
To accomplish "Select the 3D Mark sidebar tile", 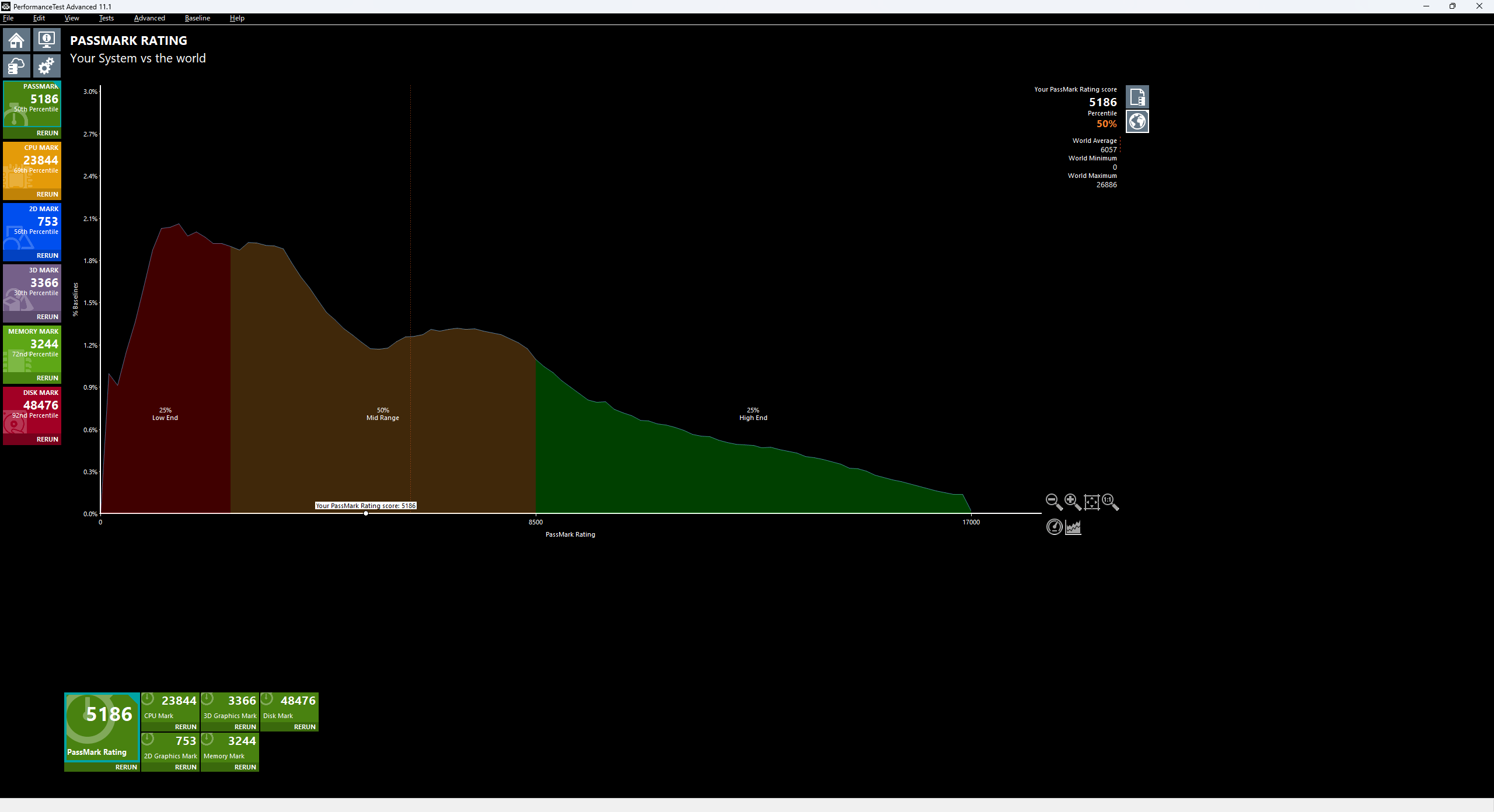I will pyautogui.click(x=32, y=286).
